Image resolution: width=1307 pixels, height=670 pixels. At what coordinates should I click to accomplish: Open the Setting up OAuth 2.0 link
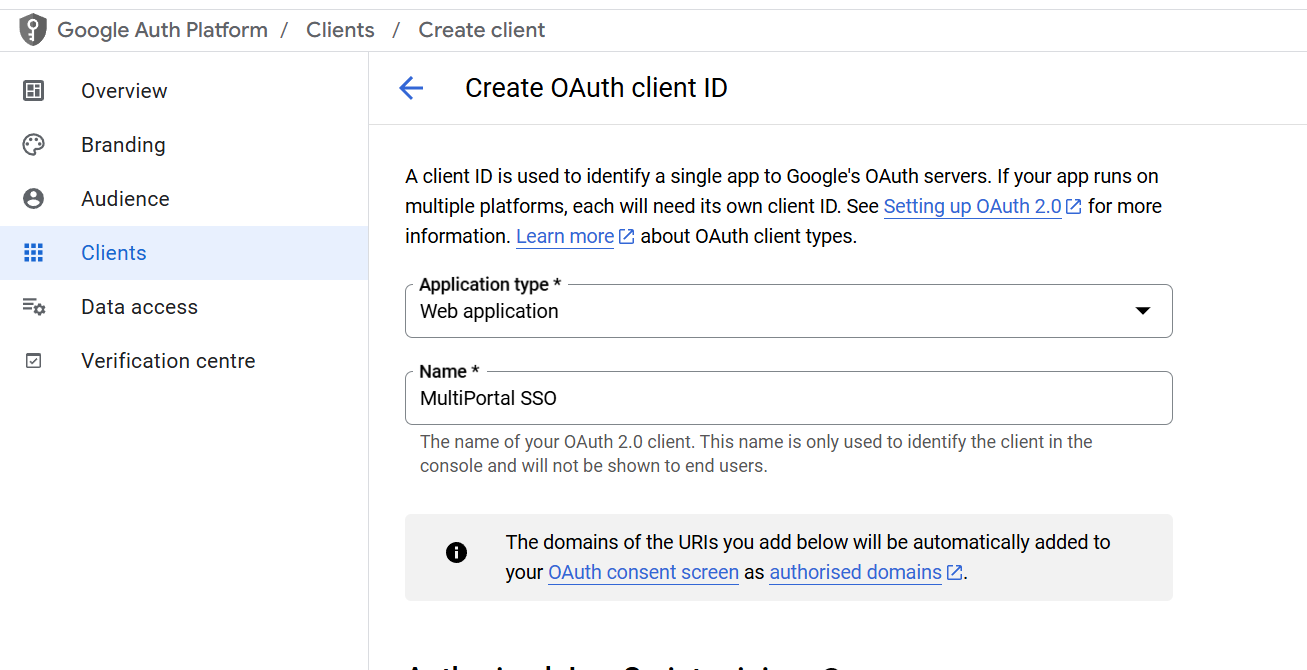click(972, 207)
